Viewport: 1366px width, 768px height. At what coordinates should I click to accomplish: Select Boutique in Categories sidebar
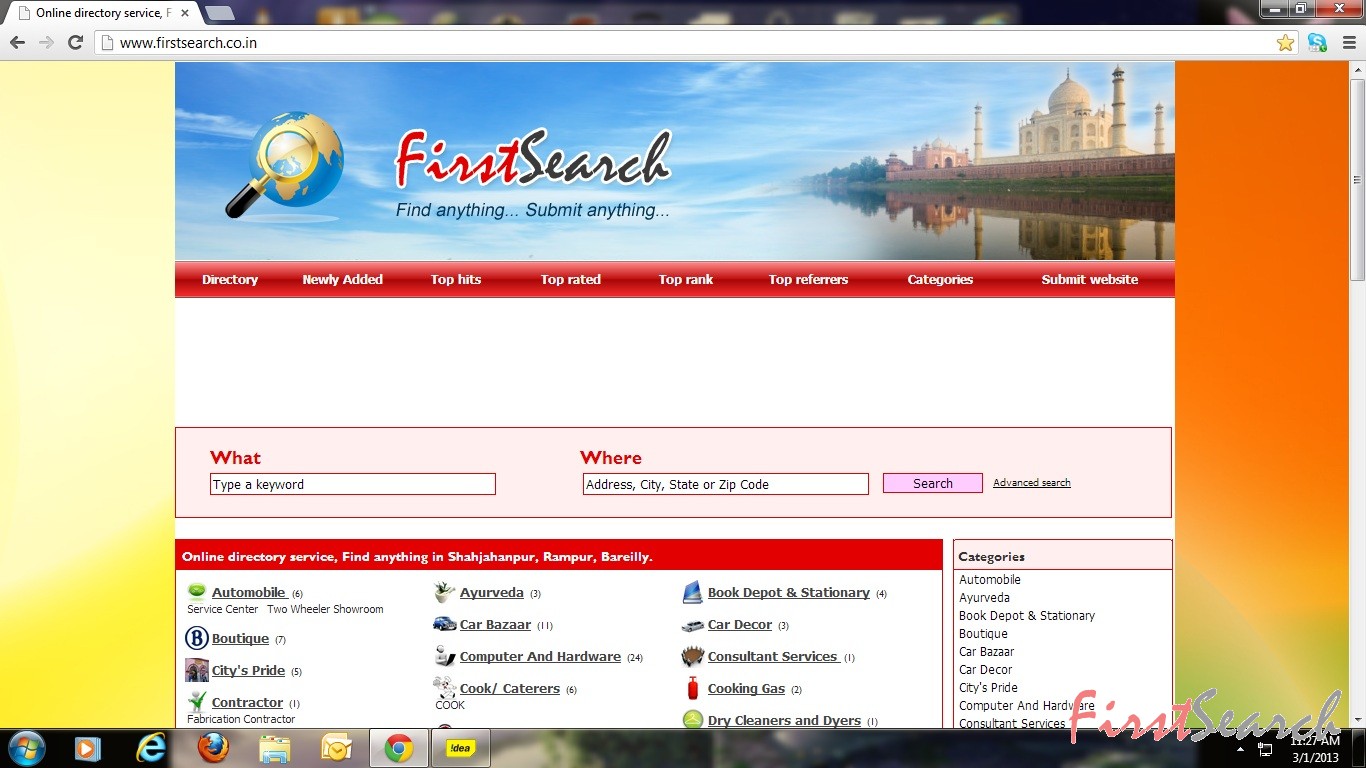(983, 633)
